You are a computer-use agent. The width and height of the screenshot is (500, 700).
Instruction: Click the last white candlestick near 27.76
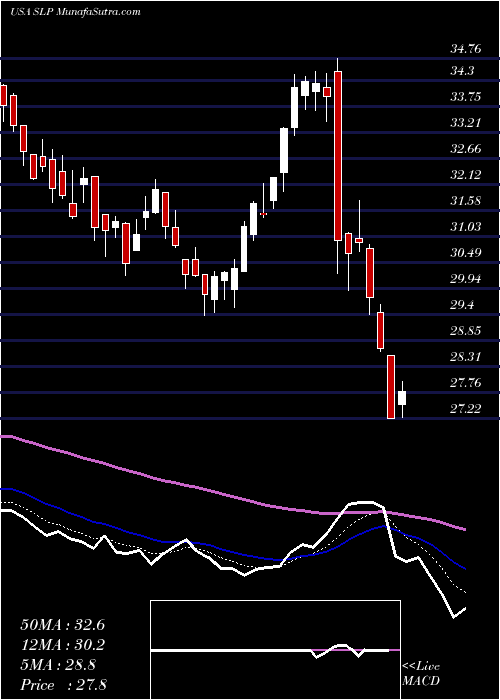coord(402,398)
